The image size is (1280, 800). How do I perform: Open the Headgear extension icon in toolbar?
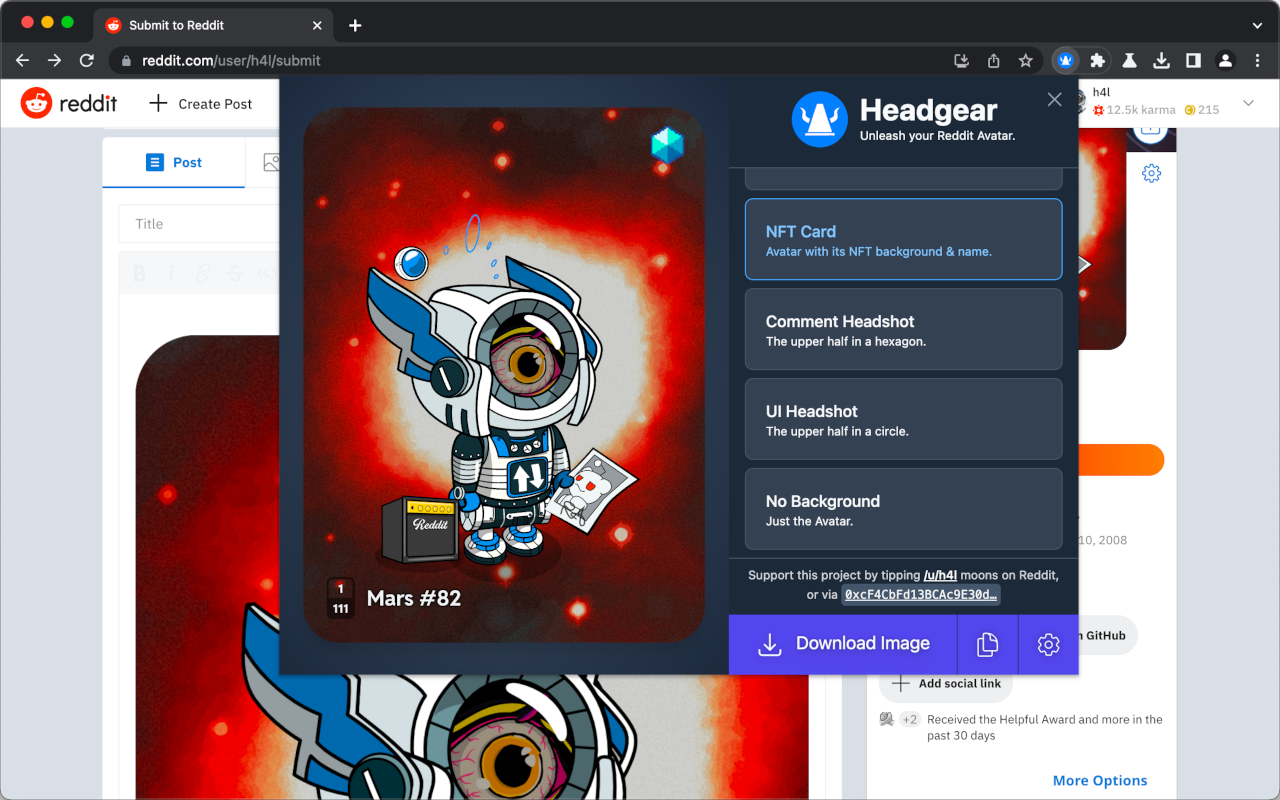1065,60
